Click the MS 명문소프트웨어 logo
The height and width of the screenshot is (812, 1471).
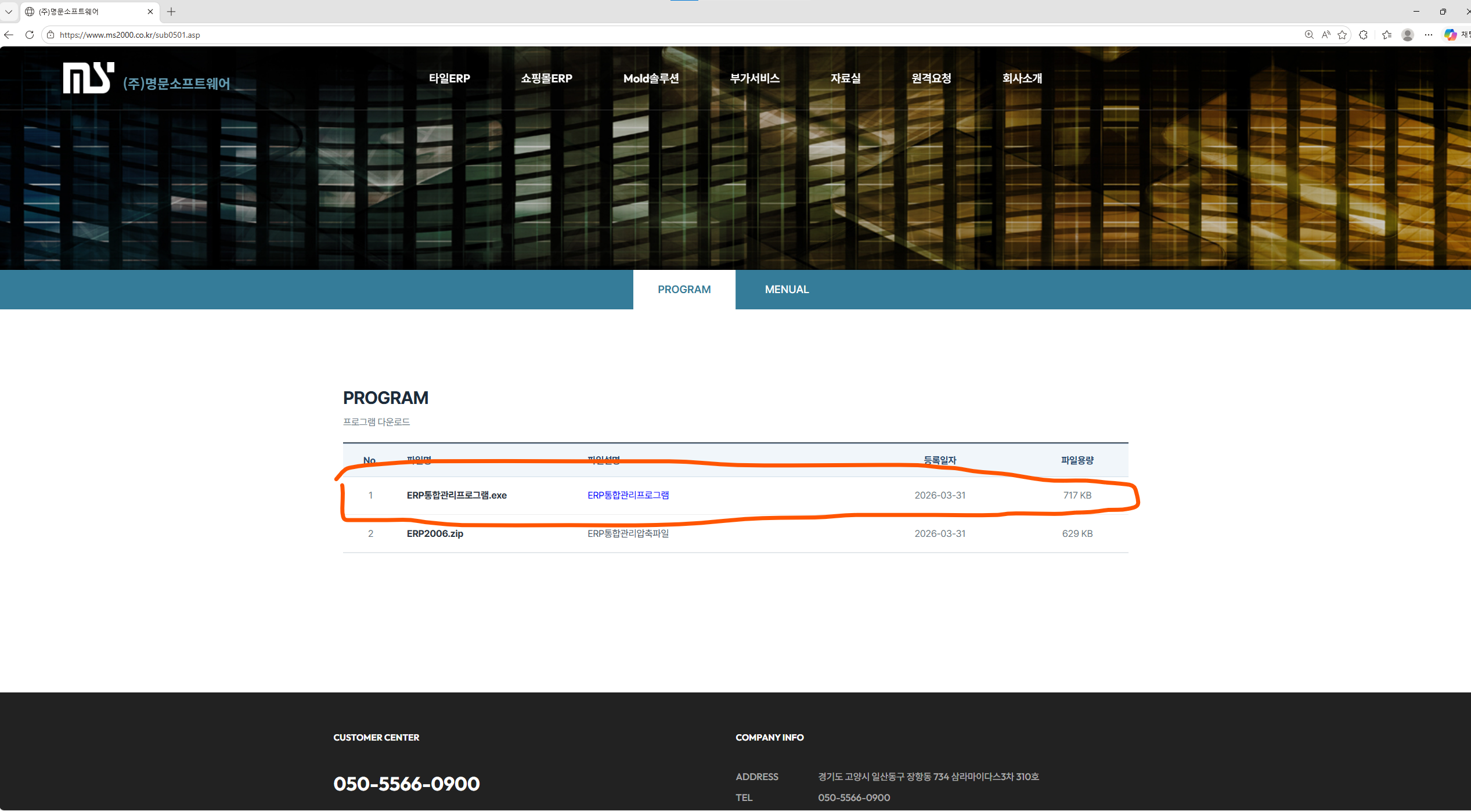146,78
